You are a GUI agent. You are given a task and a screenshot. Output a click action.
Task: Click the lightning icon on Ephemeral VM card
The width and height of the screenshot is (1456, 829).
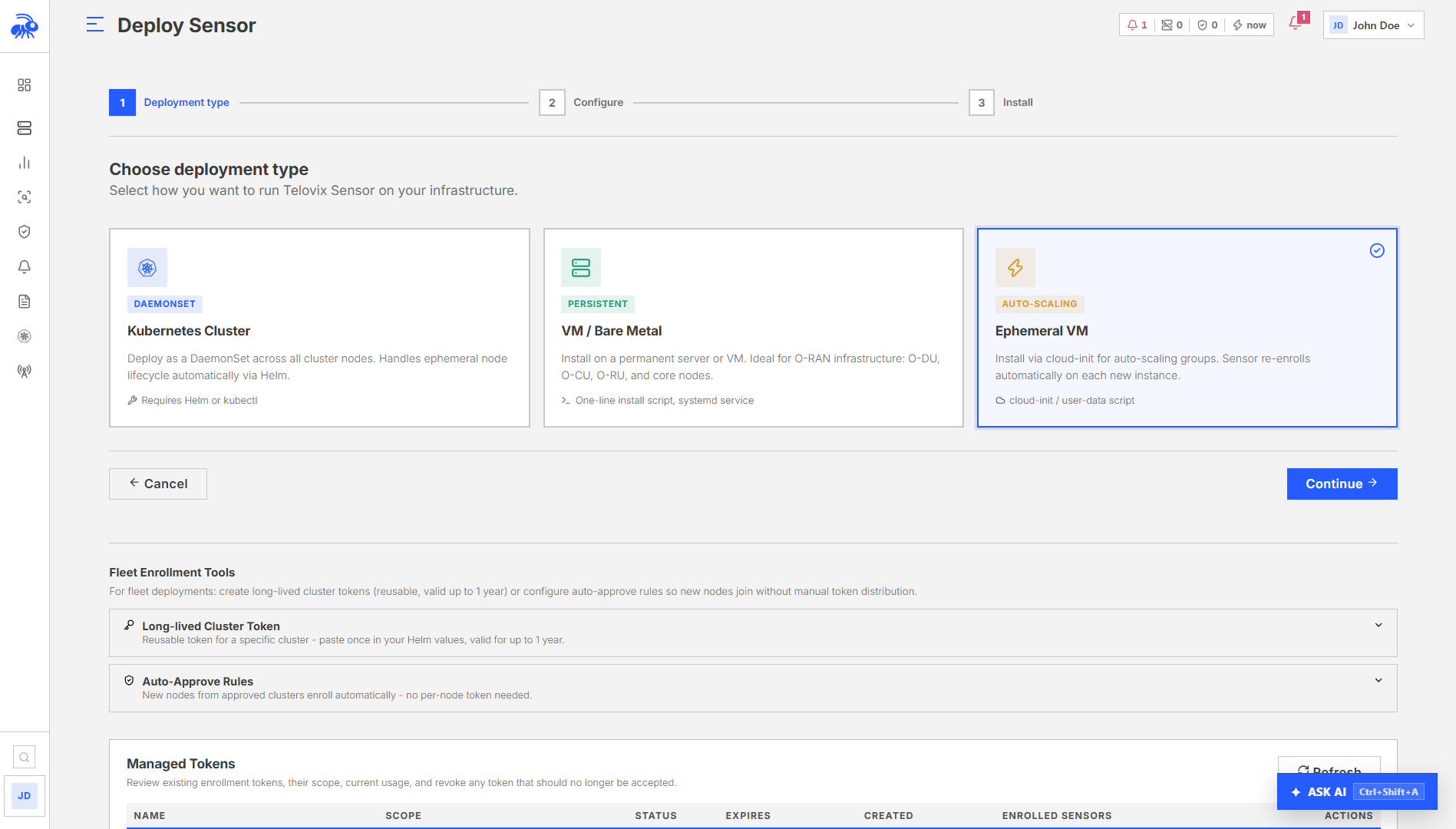tap(1015, 268)
